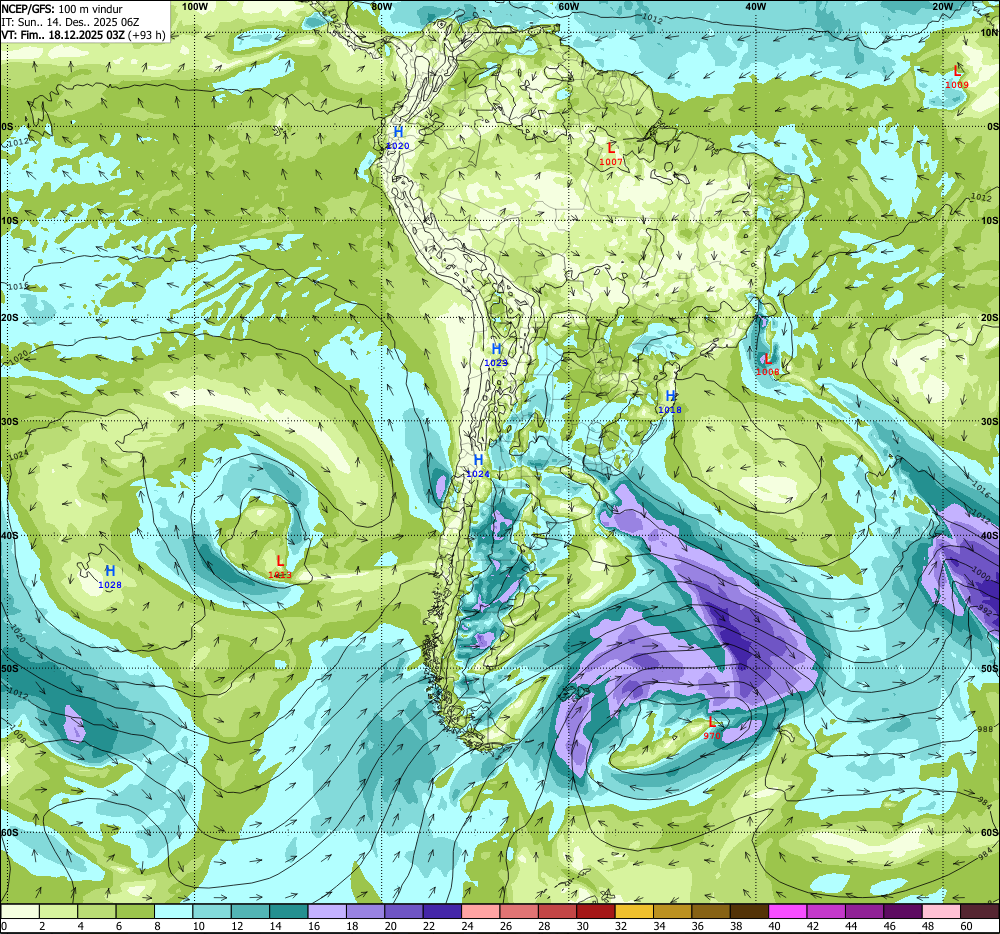1000x934 pixels.
Task: Click the pink 24–26 legend swatch
Action: tap(481, 912)
